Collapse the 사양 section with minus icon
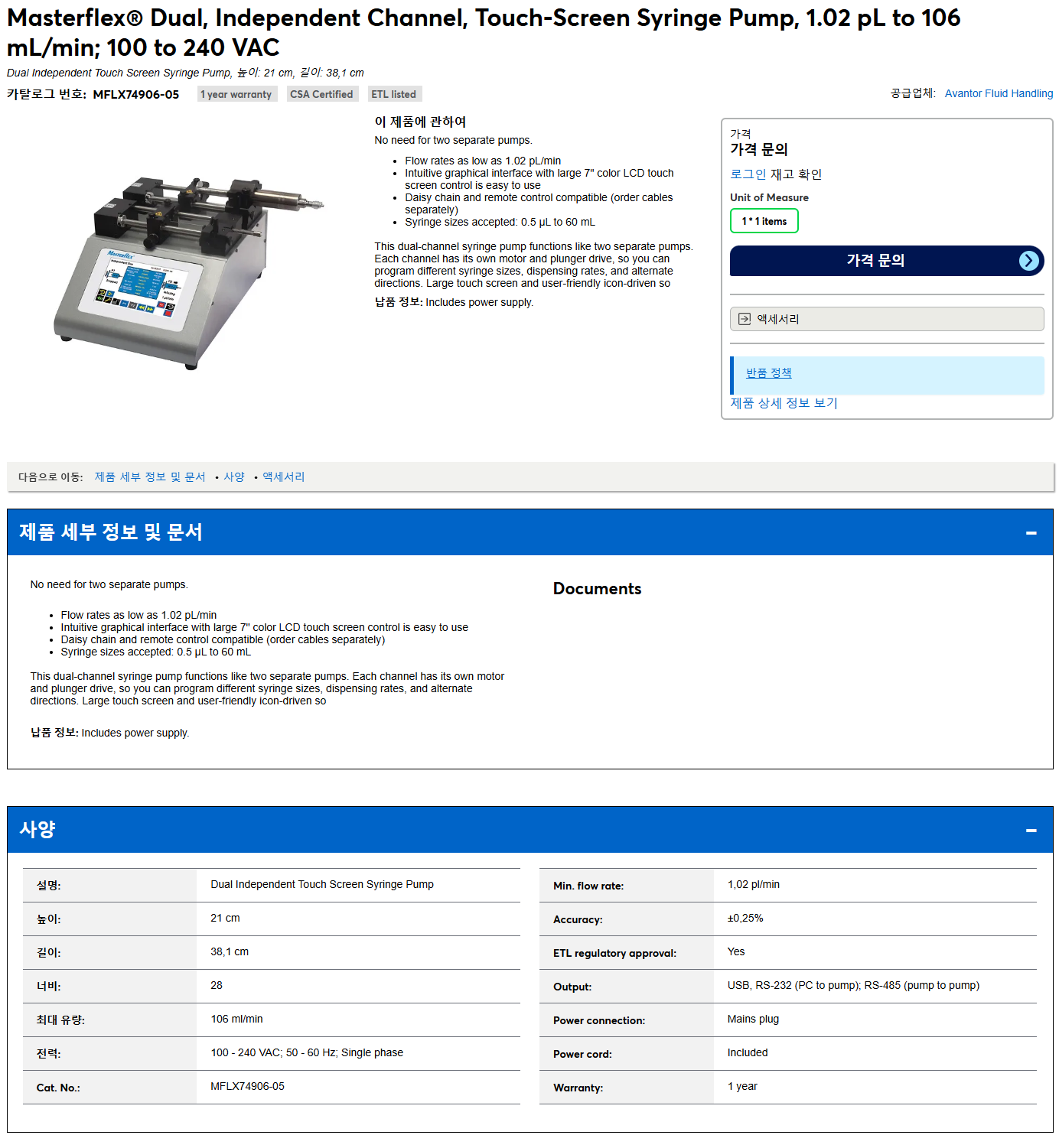 (1031, 831)
